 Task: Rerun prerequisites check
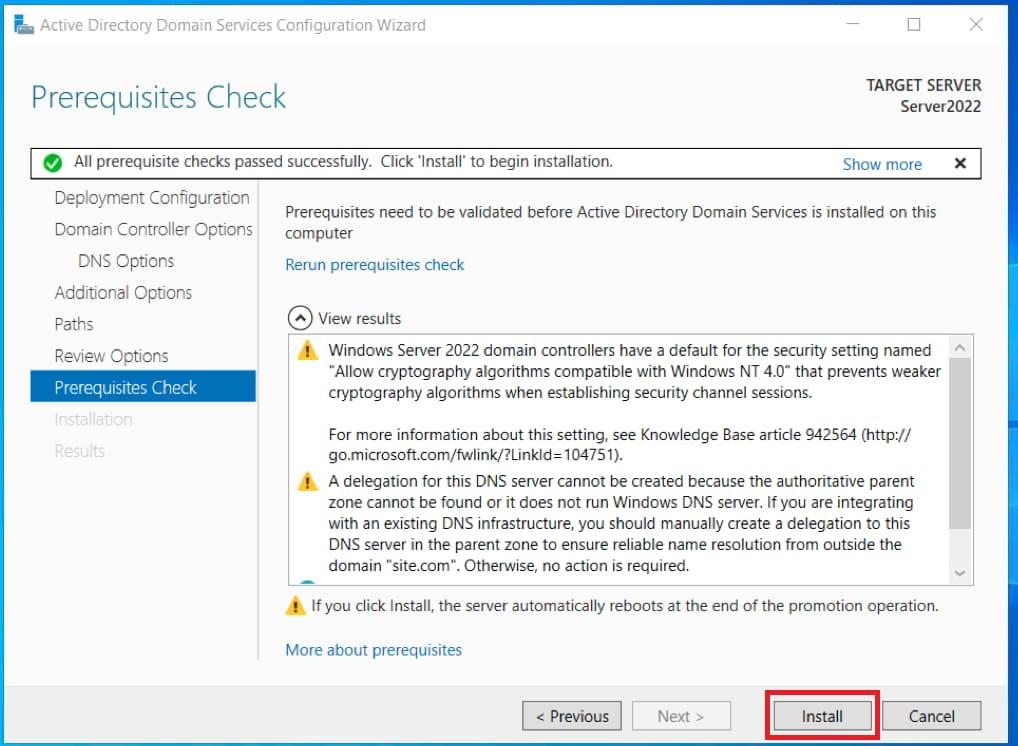point(375,265)
